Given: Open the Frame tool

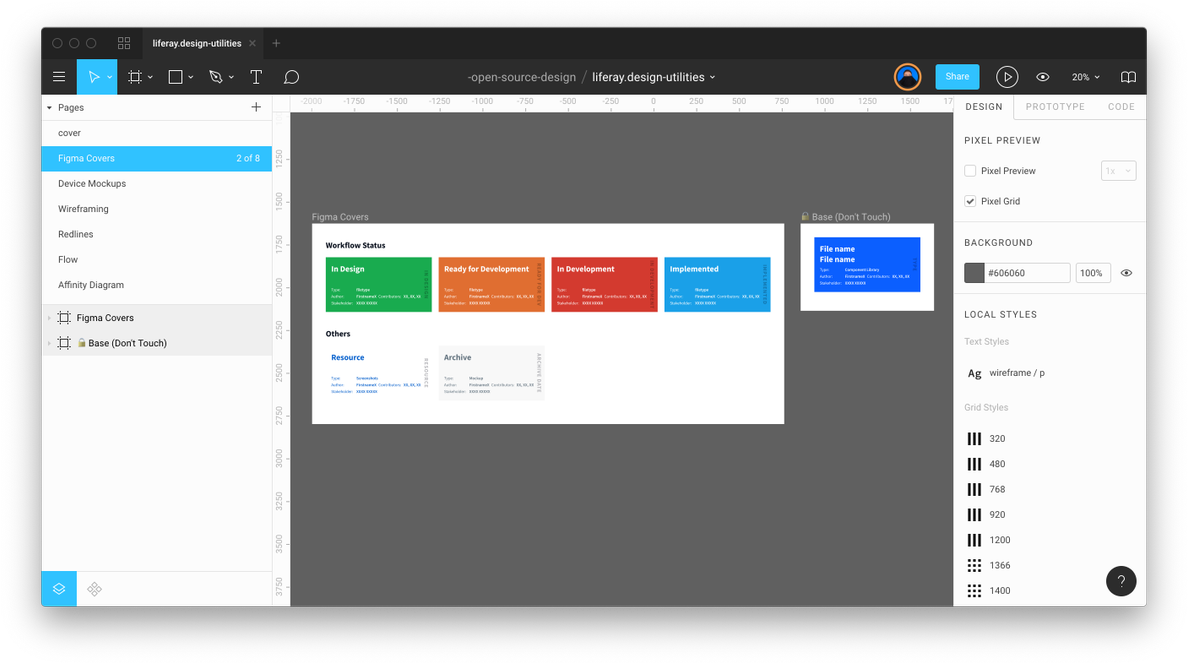Looking at the screenshot, I should 136,76.
